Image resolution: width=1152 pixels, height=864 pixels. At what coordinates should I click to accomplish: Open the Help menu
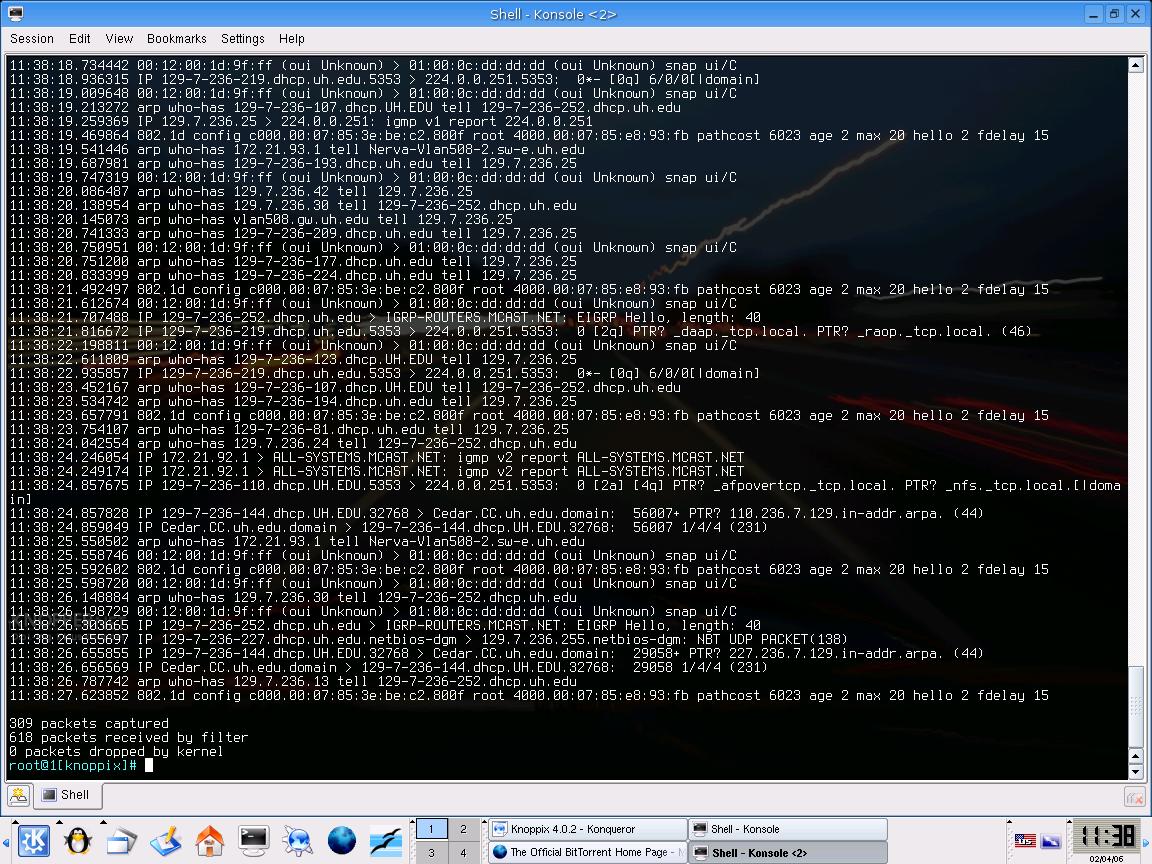(x=292, y=39)
